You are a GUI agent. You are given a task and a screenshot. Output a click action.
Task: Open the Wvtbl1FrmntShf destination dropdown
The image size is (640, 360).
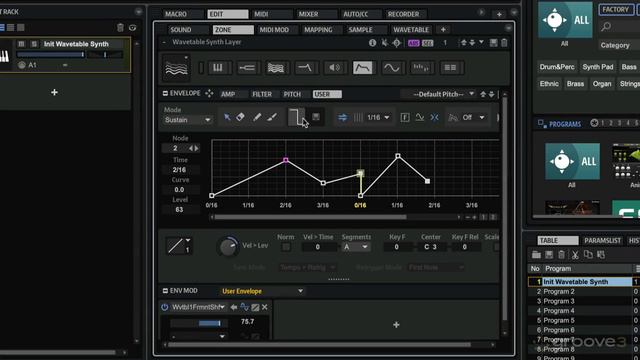198,307
